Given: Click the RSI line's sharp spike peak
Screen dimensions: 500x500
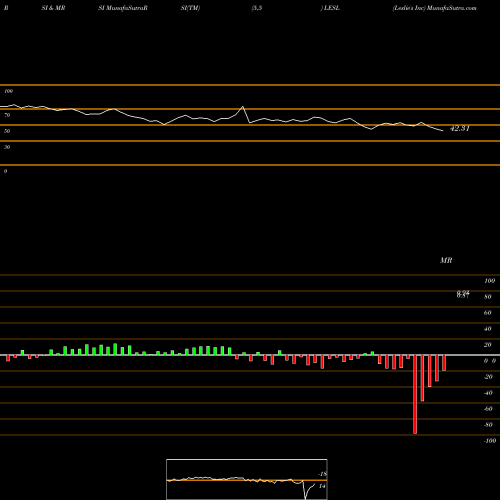Looking at the screenshot, I should coord(243,107).
